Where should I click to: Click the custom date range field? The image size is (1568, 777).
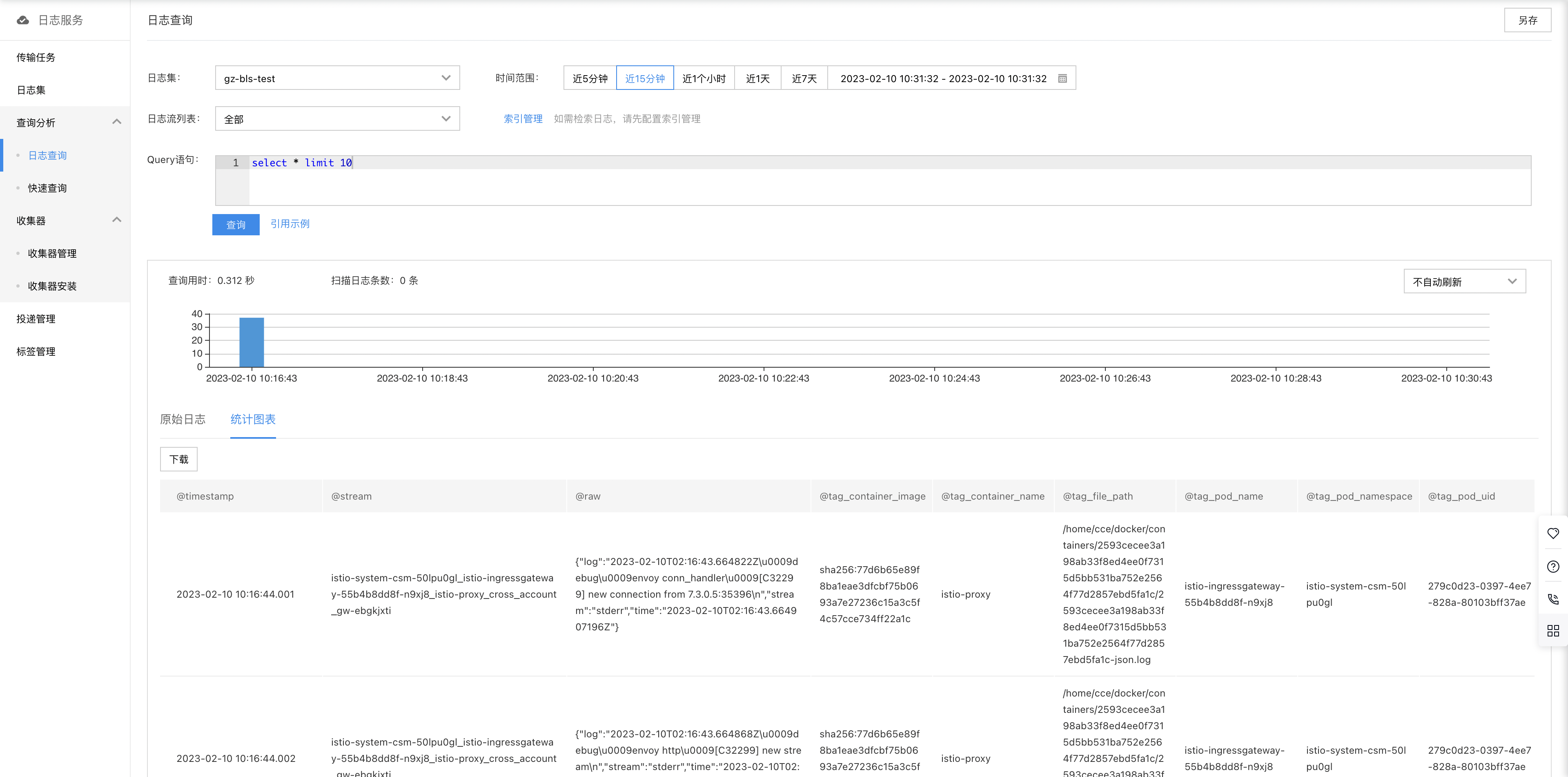pos(951,78)
